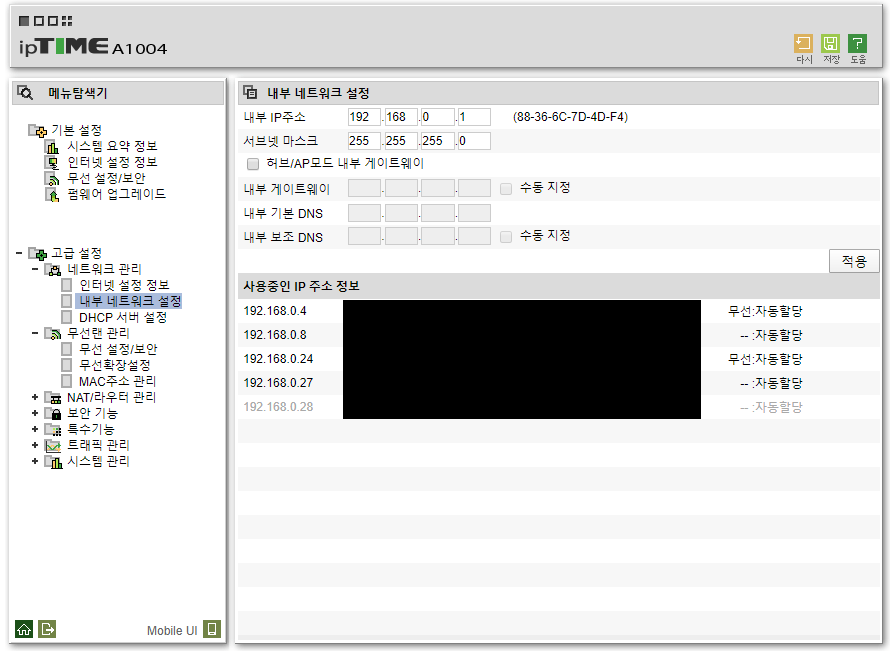This screenshot has height=659, width=893.
Task: Click the 무선랜 관리 wireless icon
Action: click(54, 334)
